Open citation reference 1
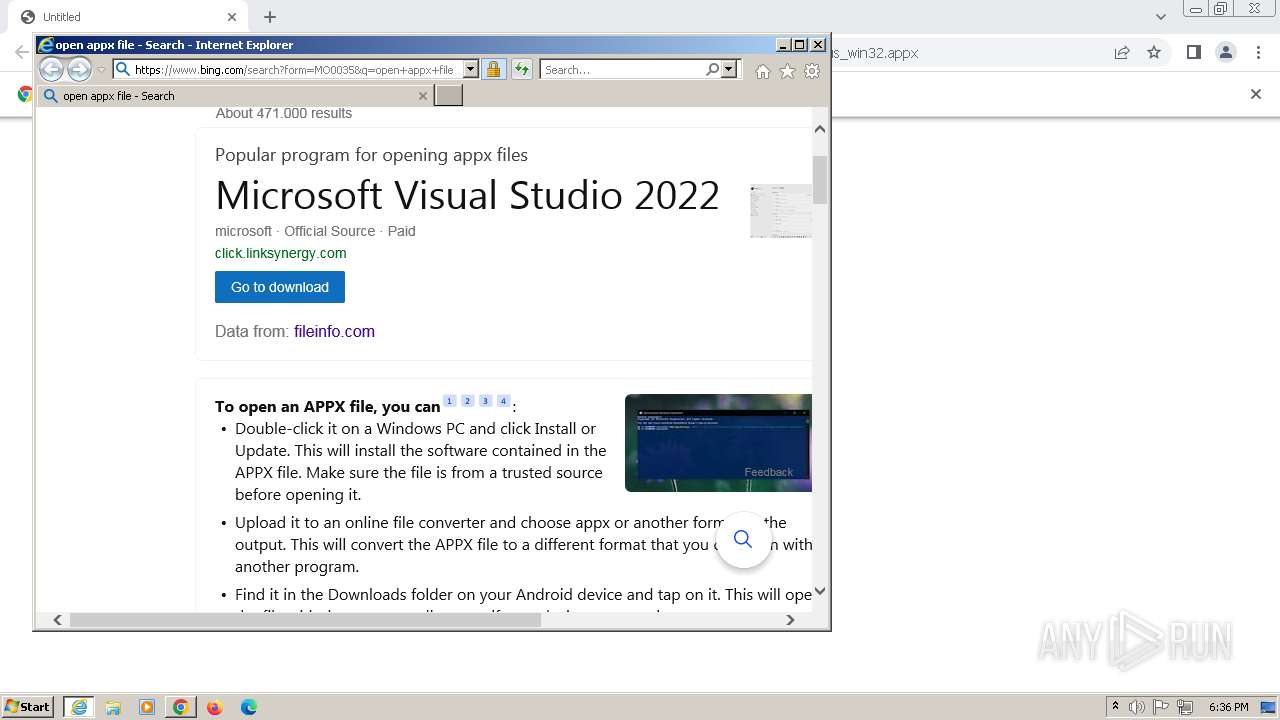The width and height of the screenshot is (1280, 720). click(x=449, y=401)
